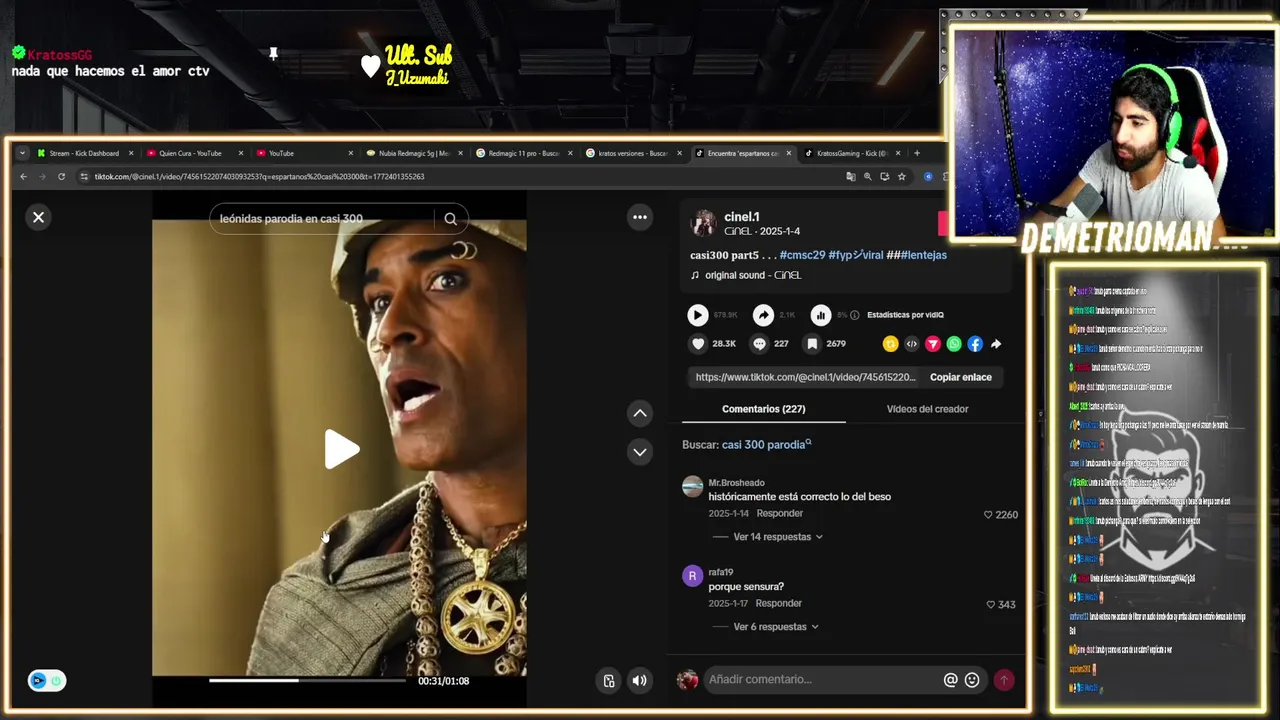Click the zoom magnifier icon in the address bar
Image resolution: width=1280 pixels, height=720 pixels.
click(x=868, y=177)
